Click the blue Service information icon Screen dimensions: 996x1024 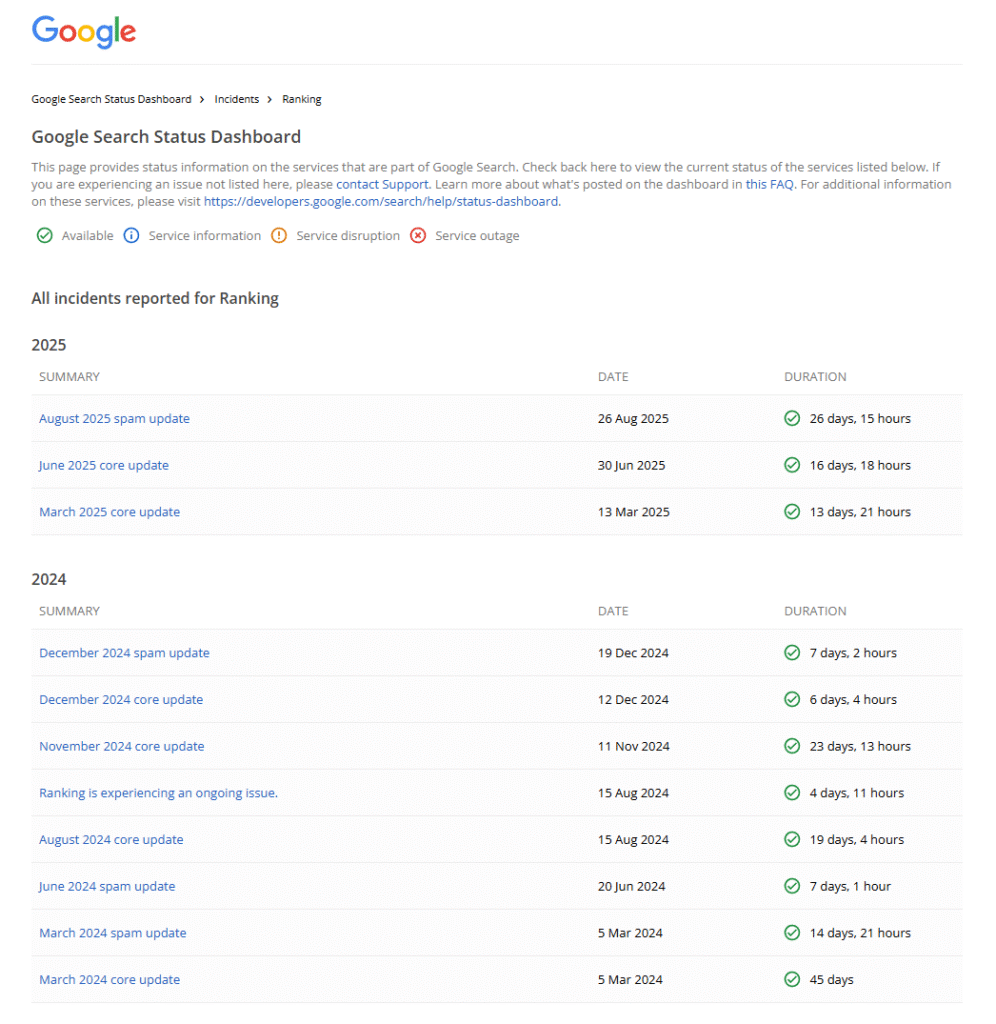131,235
